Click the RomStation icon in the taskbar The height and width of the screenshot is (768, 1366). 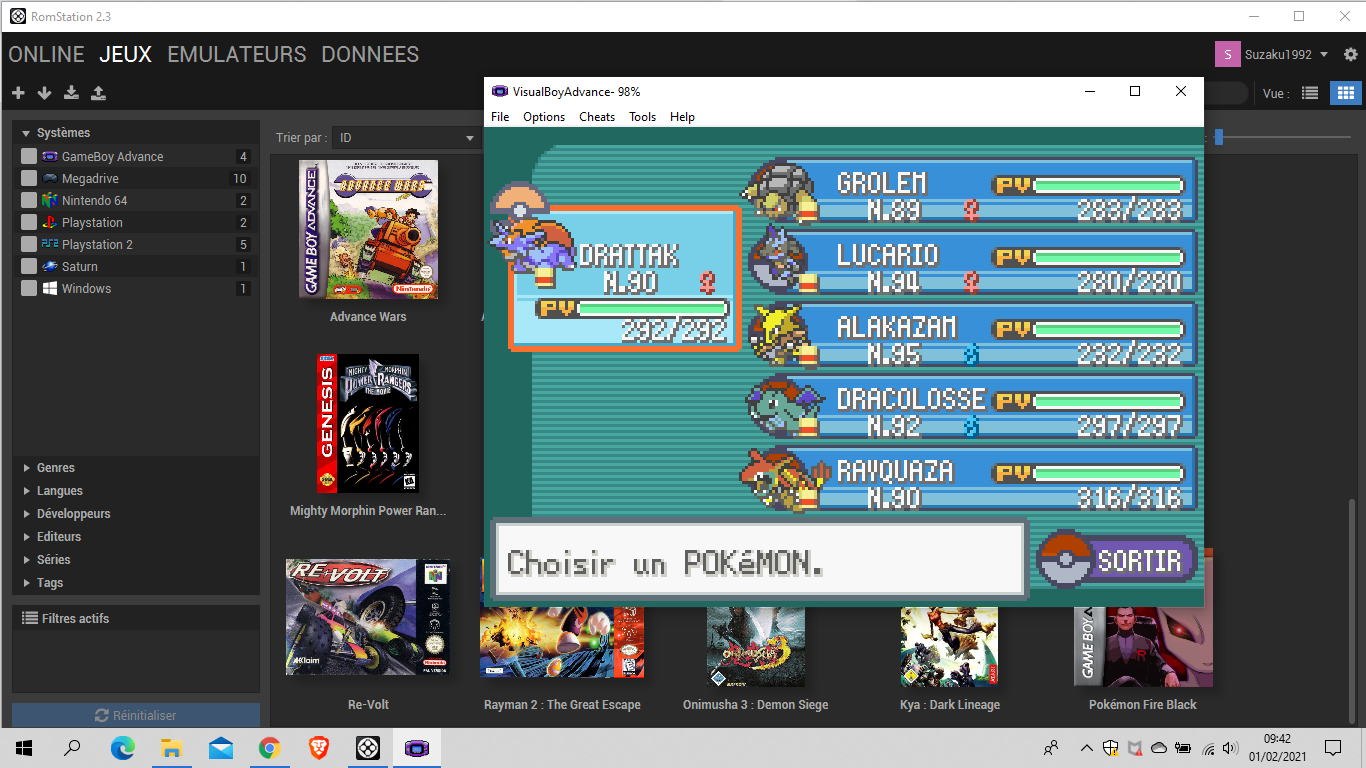368,747
